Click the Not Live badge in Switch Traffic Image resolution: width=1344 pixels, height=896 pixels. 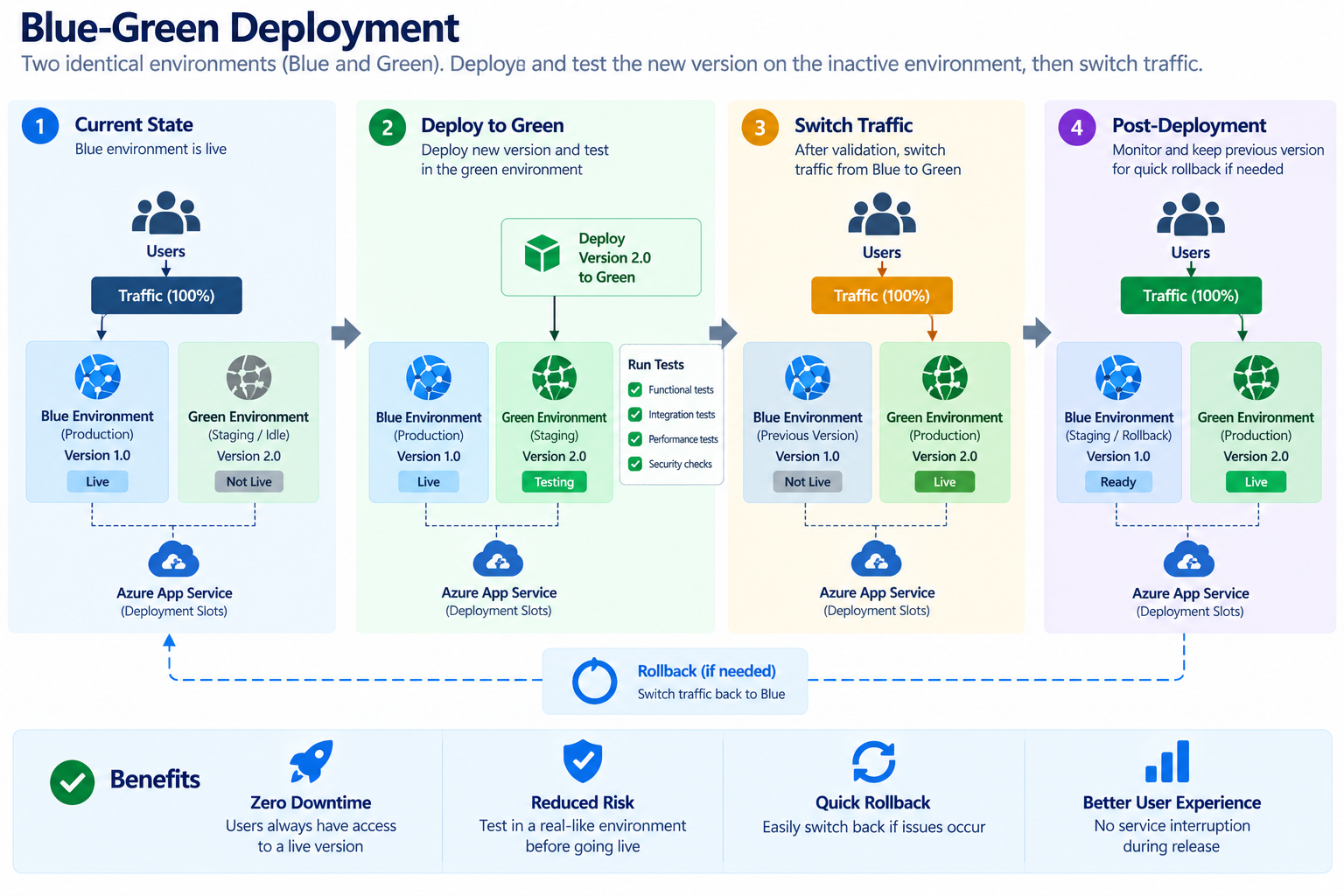pyautogui.click(x=808, y=482)
